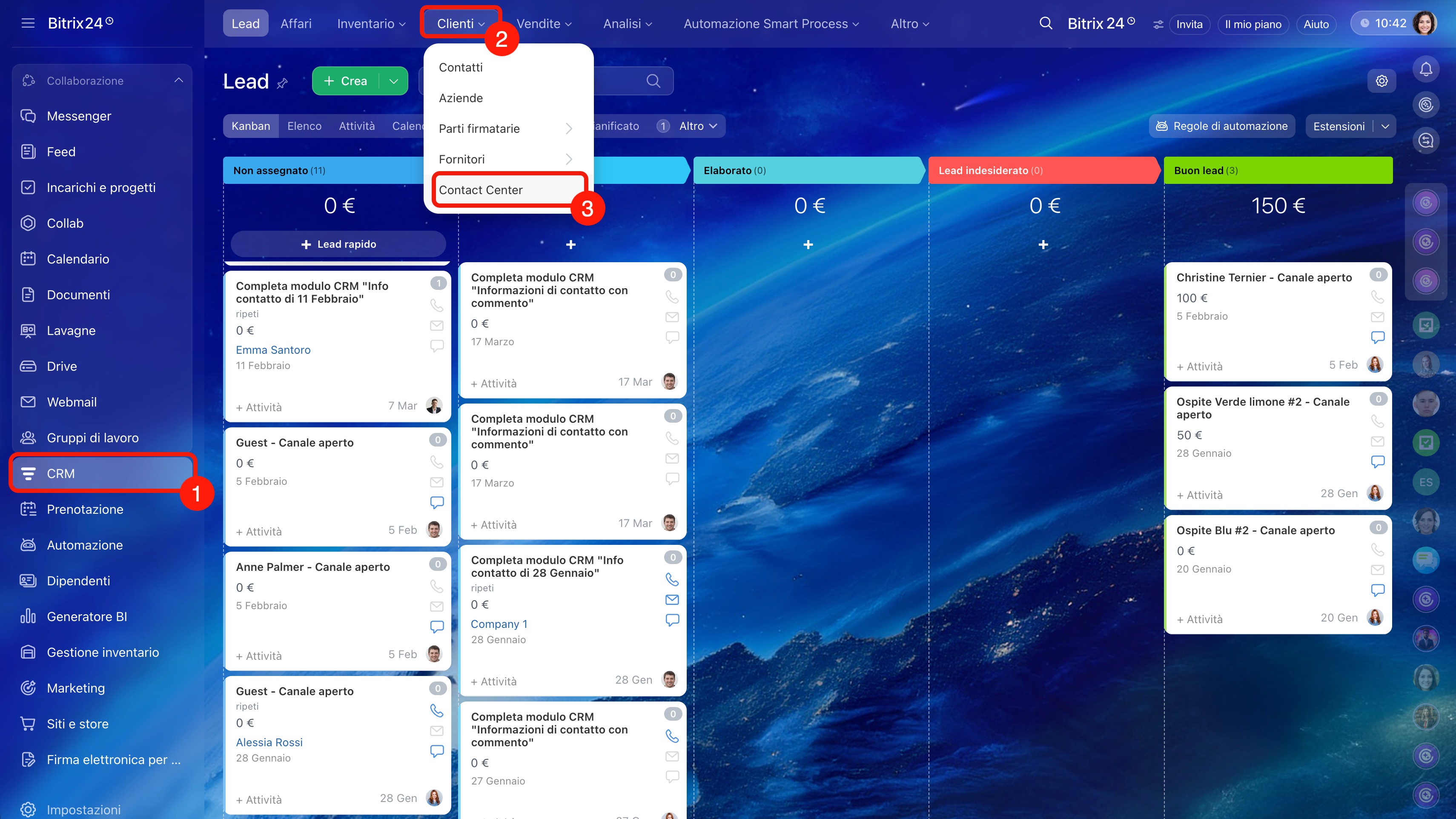
Task: Open Messenger from the sidebar
Action: (x=79, y=116)
